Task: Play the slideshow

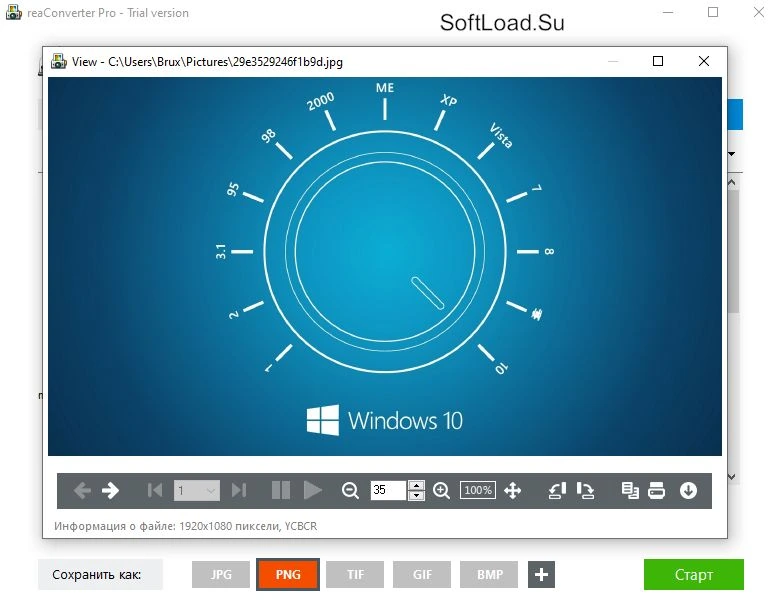Action: 312,491
